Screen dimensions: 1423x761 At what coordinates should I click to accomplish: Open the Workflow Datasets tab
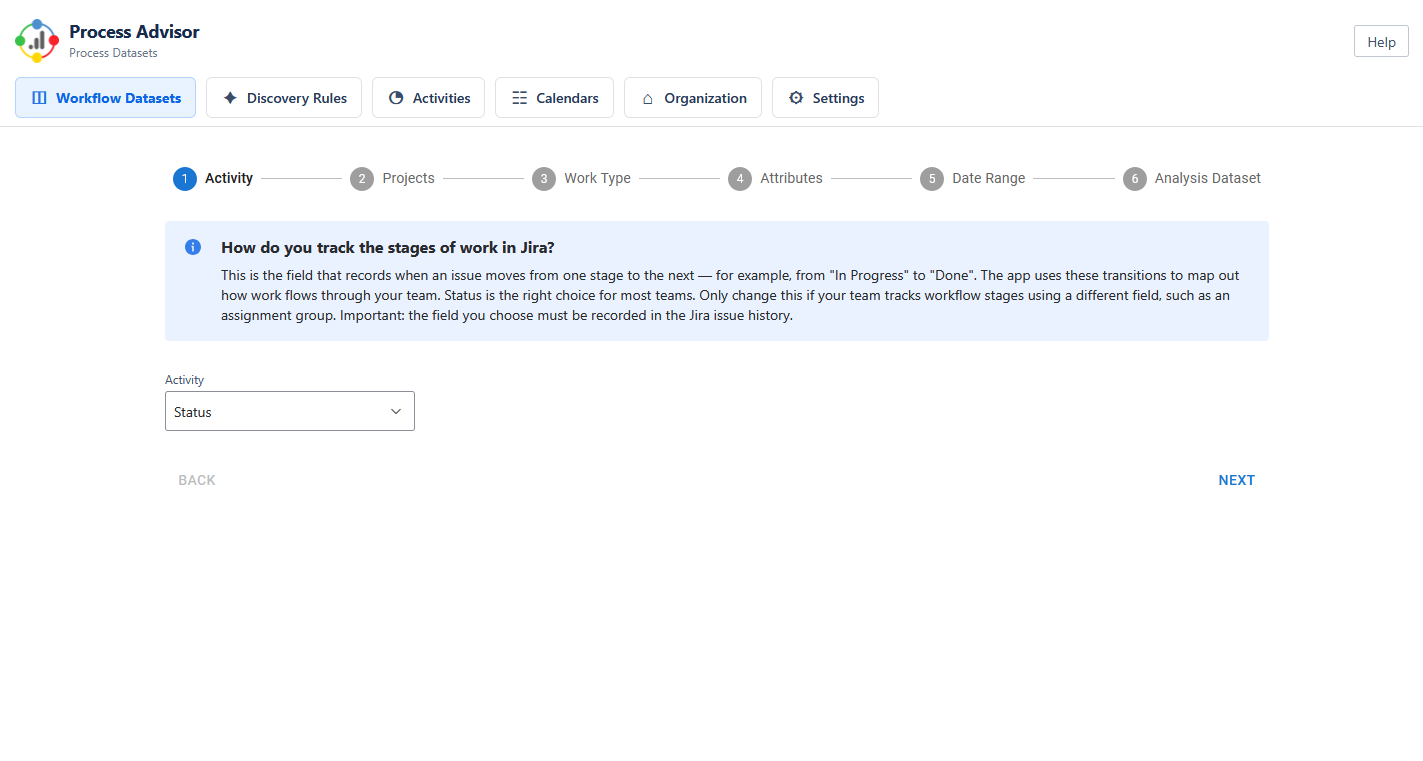(105, 98)
